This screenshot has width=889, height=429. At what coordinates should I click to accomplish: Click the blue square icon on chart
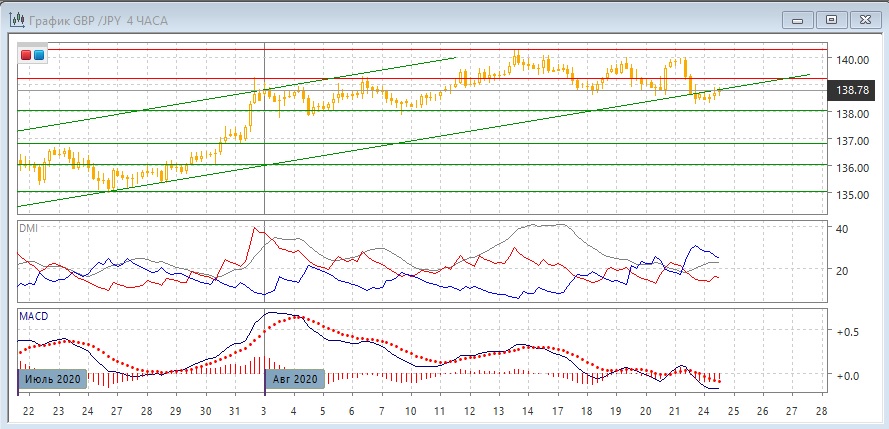pyautogui.click(x=39, y=55)
